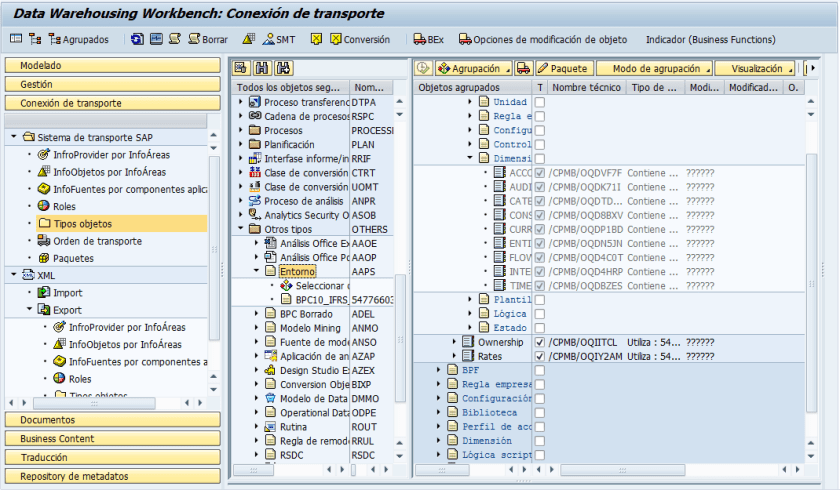Click the BEx transport truck icon

419,39
